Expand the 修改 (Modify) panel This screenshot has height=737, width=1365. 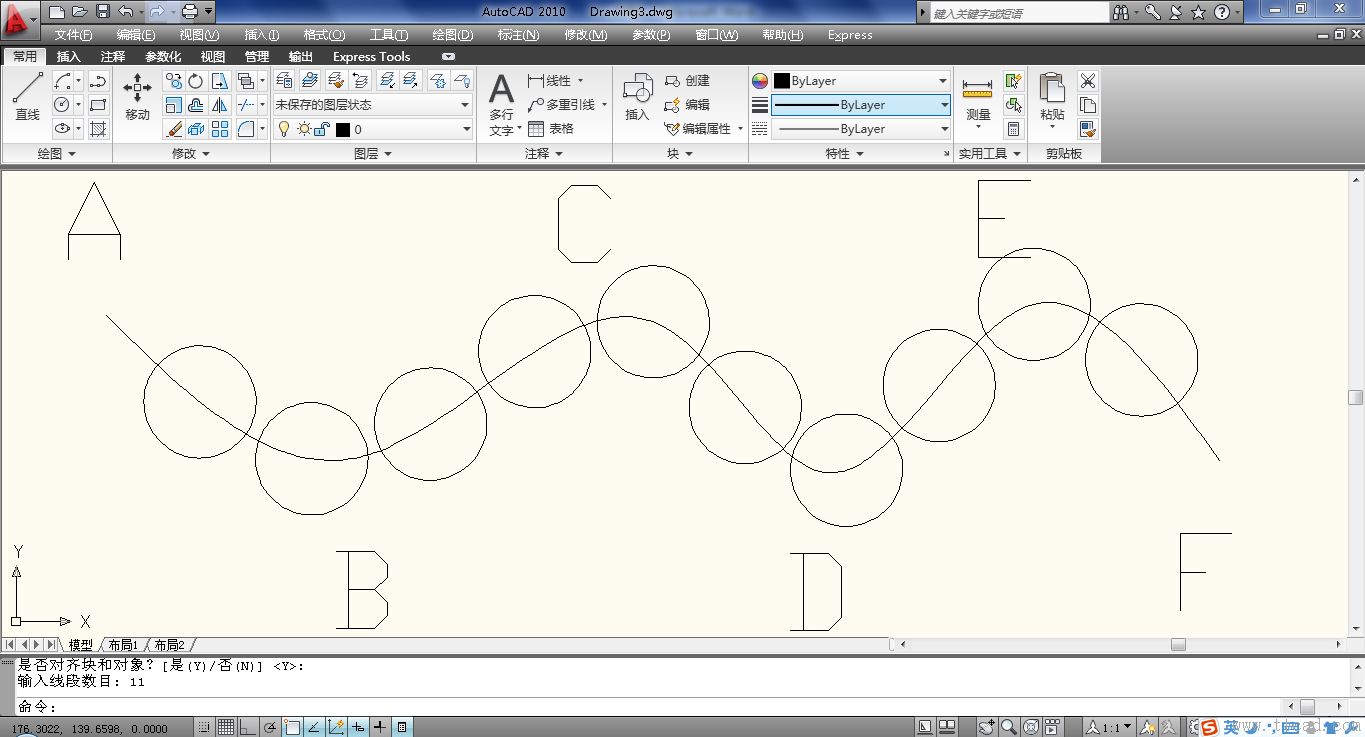[191, 153]
